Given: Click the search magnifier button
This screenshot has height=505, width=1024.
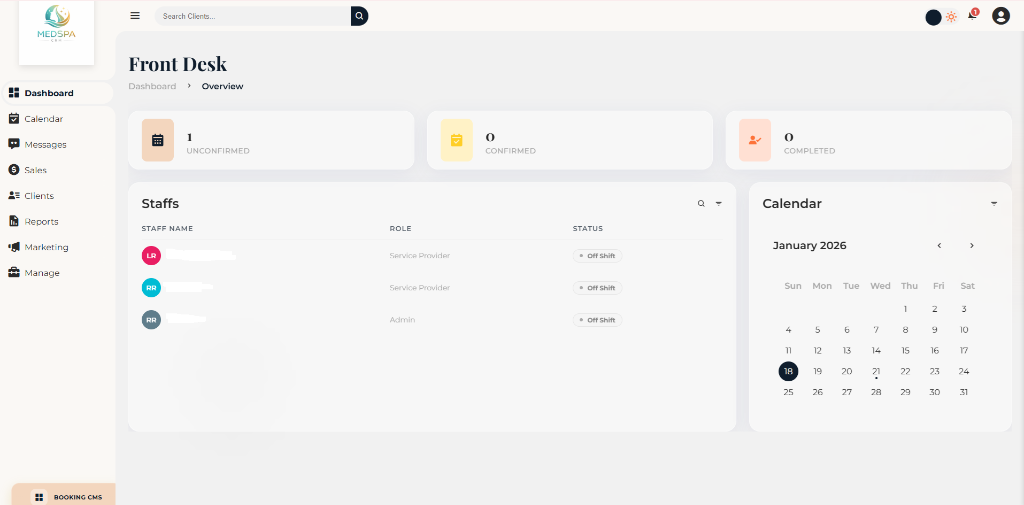Looking at the screenshot, I should [359, 16].
